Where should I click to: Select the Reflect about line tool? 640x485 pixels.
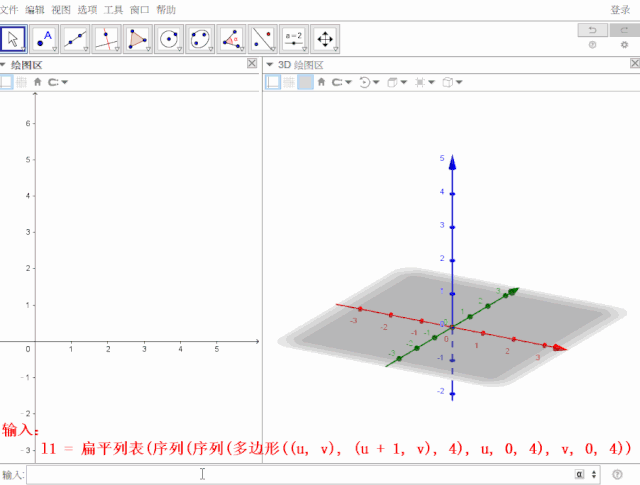point(263,39)
